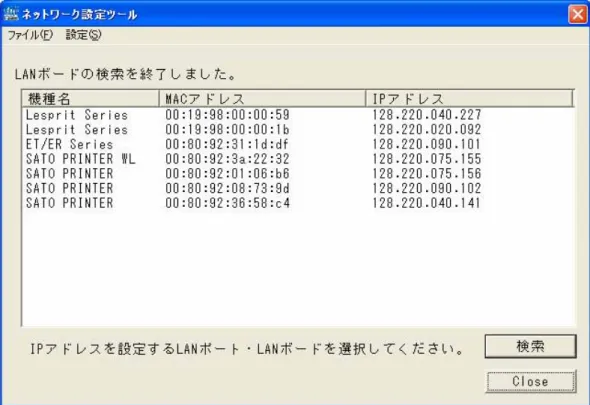Image resolution: width=590 pixels, height=405 pixels.
Task: Click the 検索 search button
Action: point(530,346)
